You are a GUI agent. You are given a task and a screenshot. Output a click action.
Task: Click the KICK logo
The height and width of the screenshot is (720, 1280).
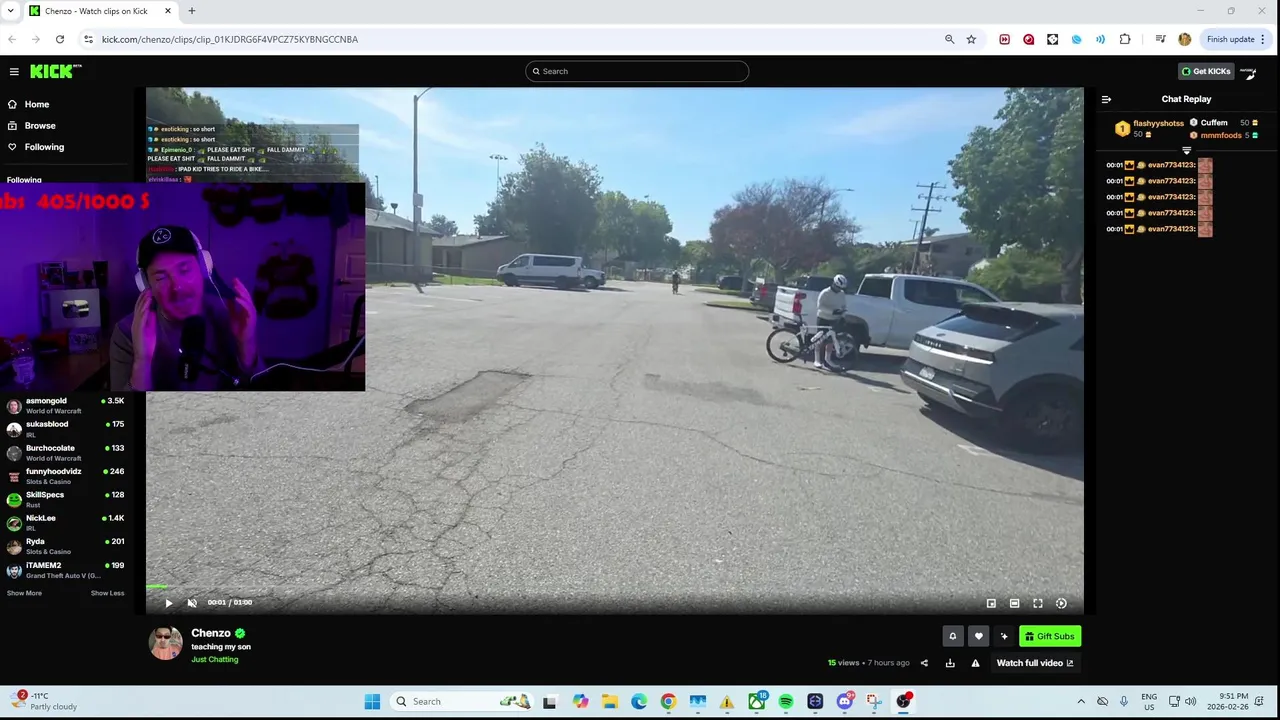[x=55, y=71]
